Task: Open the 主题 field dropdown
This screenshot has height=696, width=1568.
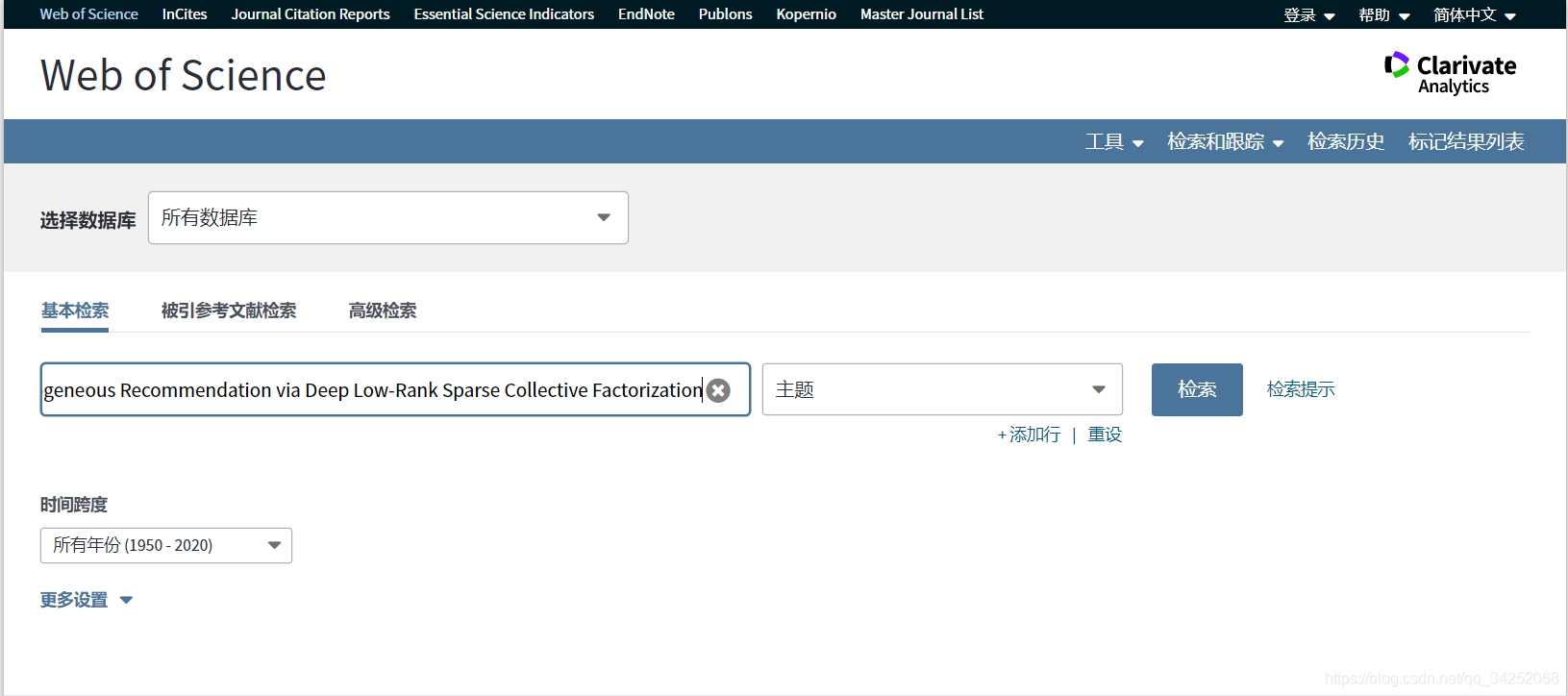Action: click(942, 389)
